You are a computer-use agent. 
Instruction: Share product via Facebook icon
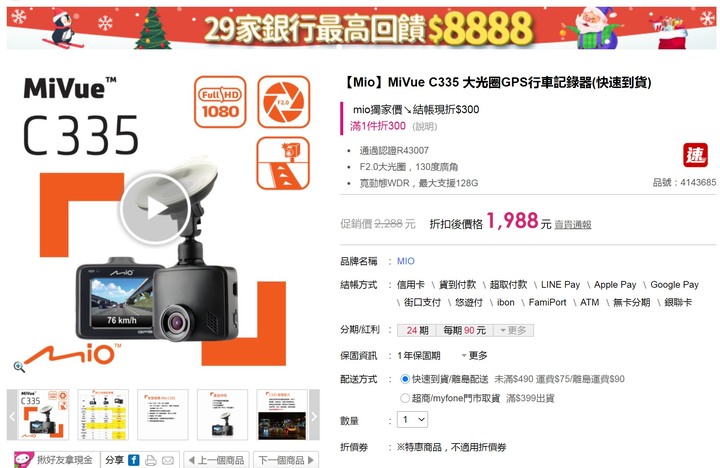(x=134, y=460)
